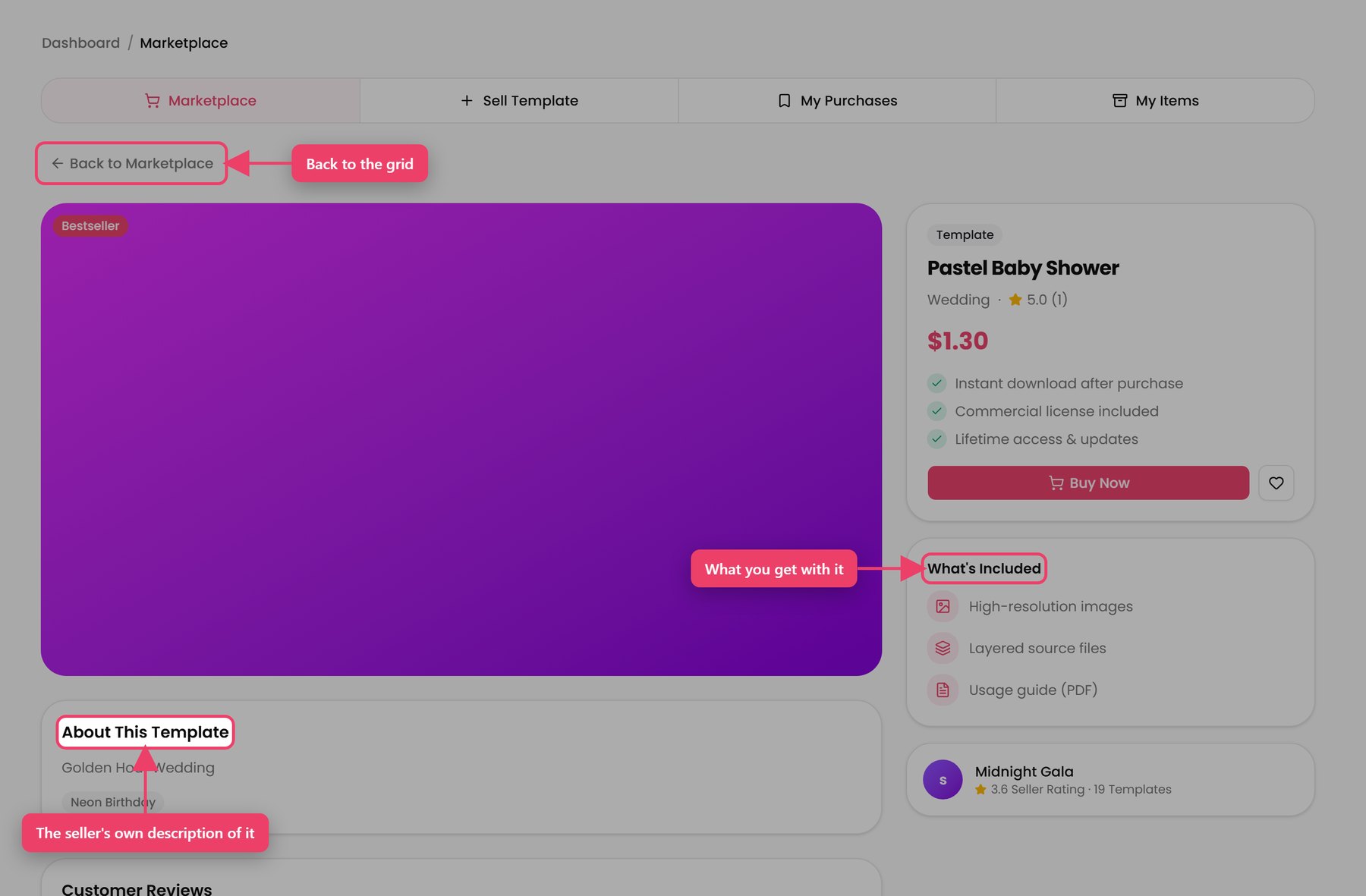Click the Buy Now button

[x=1088, y=483]
